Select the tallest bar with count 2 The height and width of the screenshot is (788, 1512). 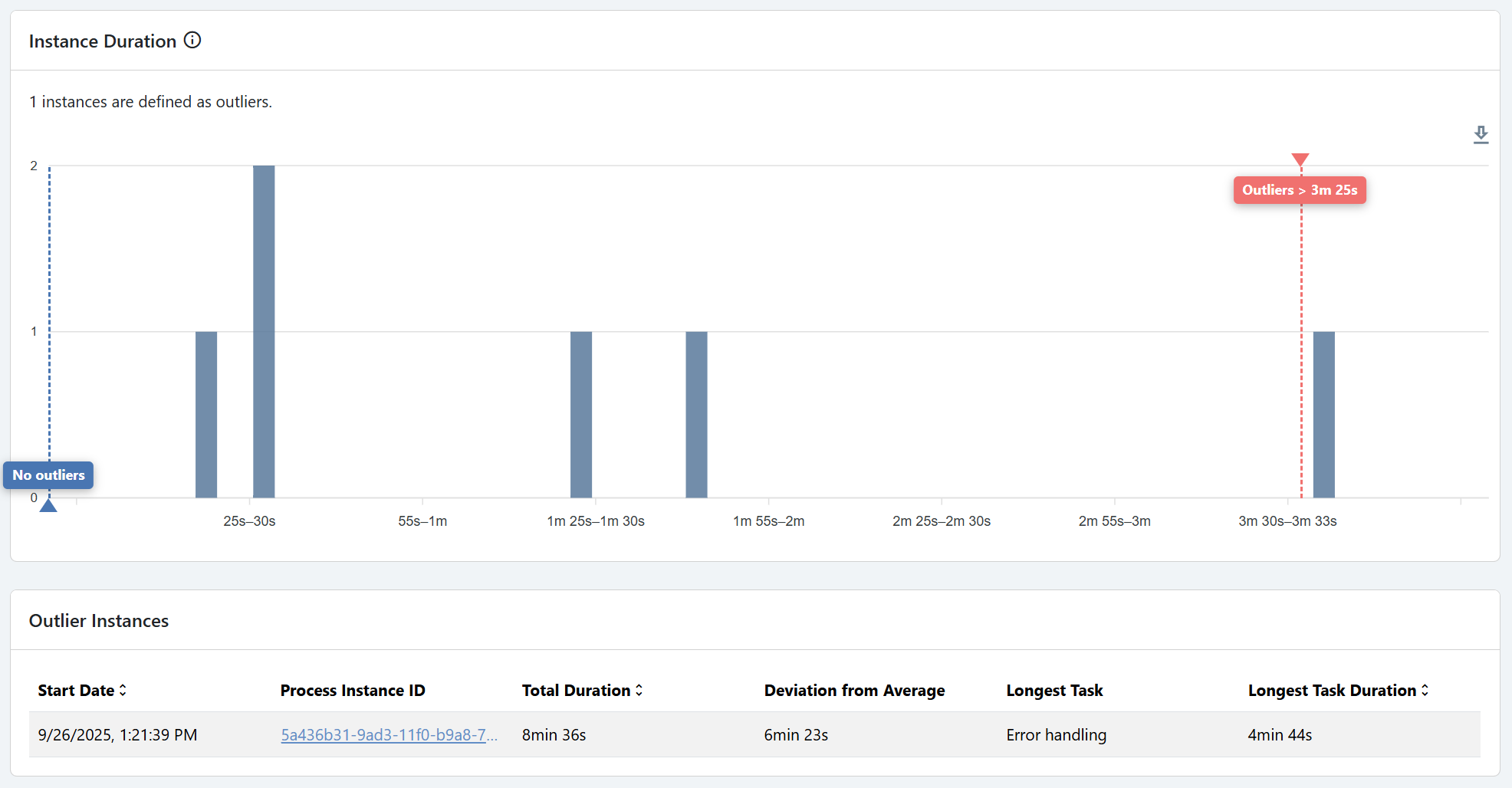(x=264, y=331)
